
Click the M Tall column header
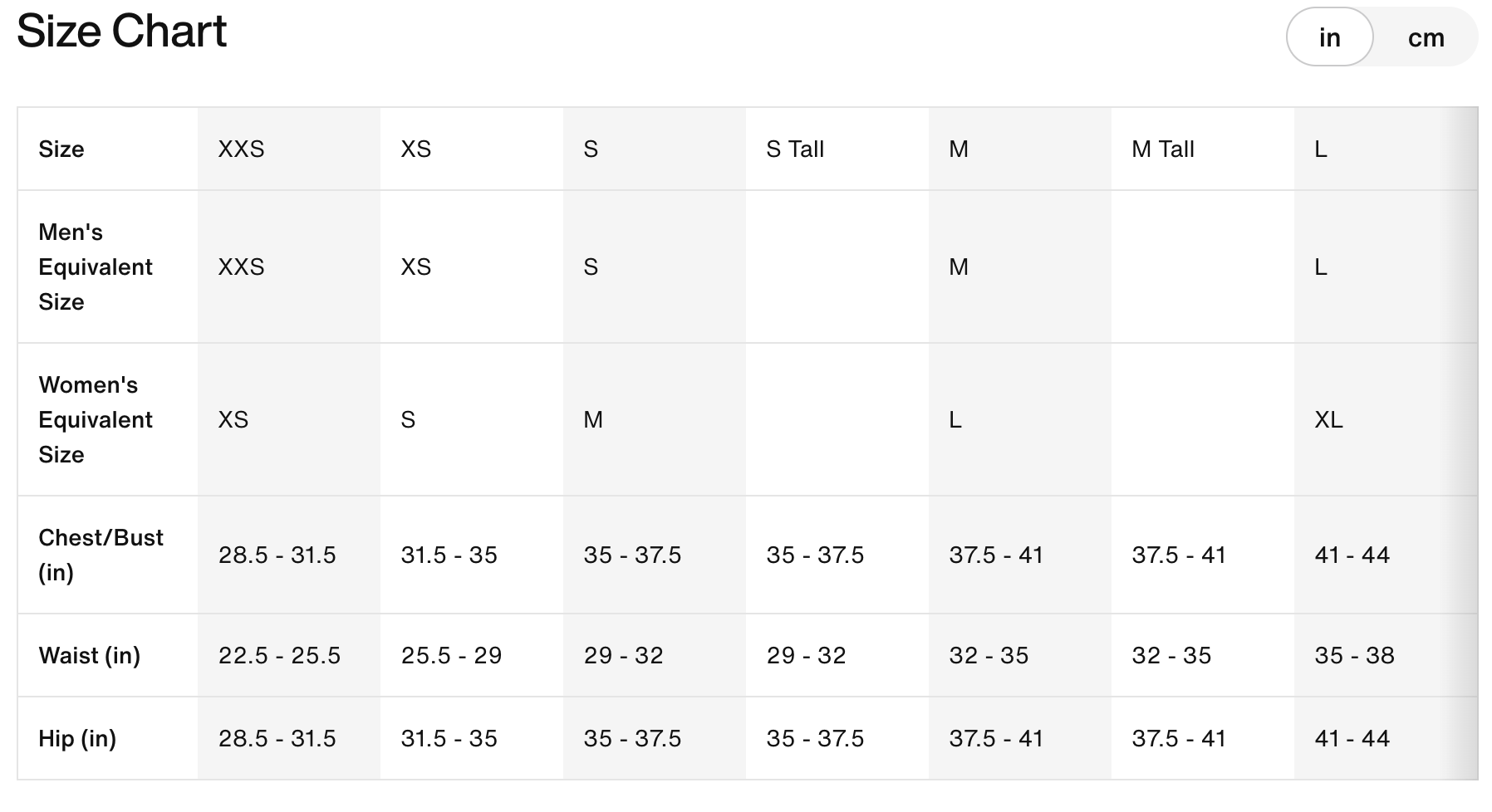coord(1162,149)
